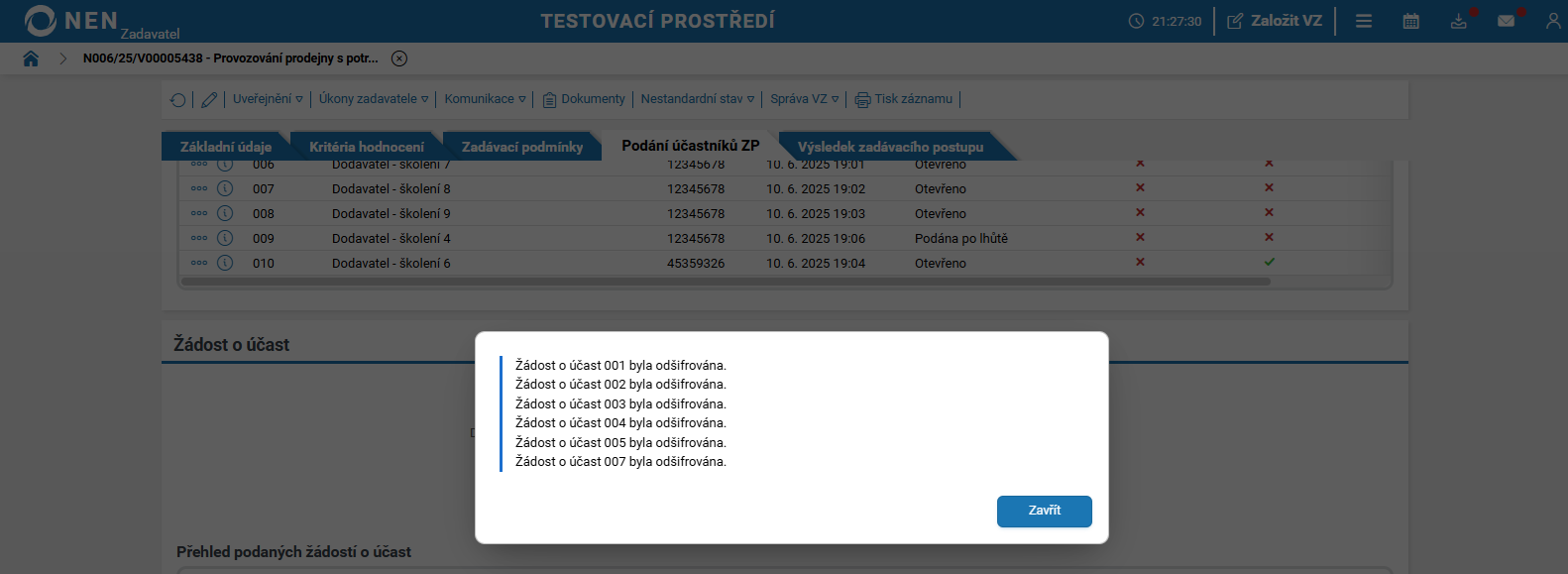Open three-dots menu for row 008
This screenshot has height=574, width=1568.
(199, 213)
